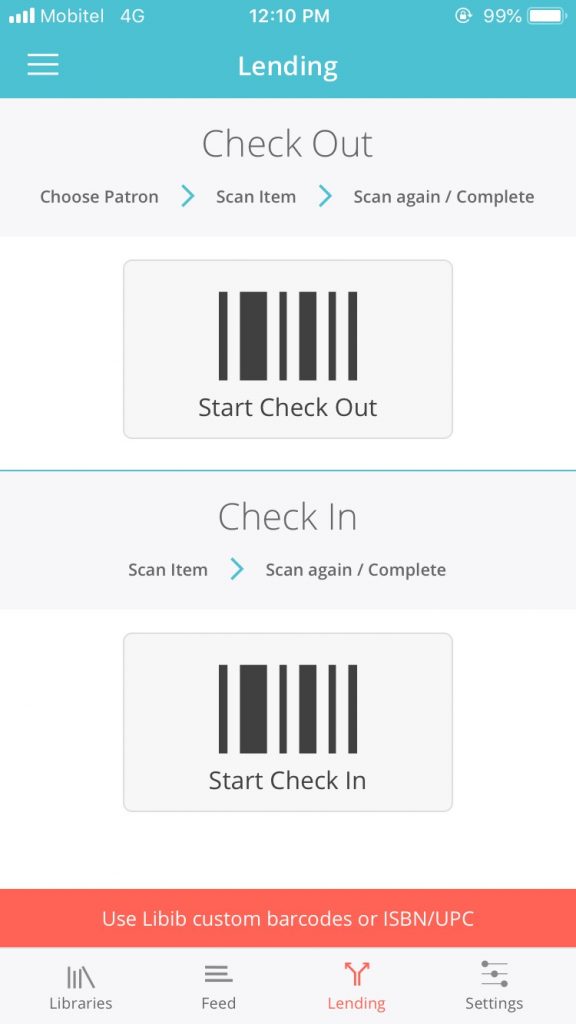Tap the Check Out barcode icon
576x1024 pixels.
click(288, 336)
